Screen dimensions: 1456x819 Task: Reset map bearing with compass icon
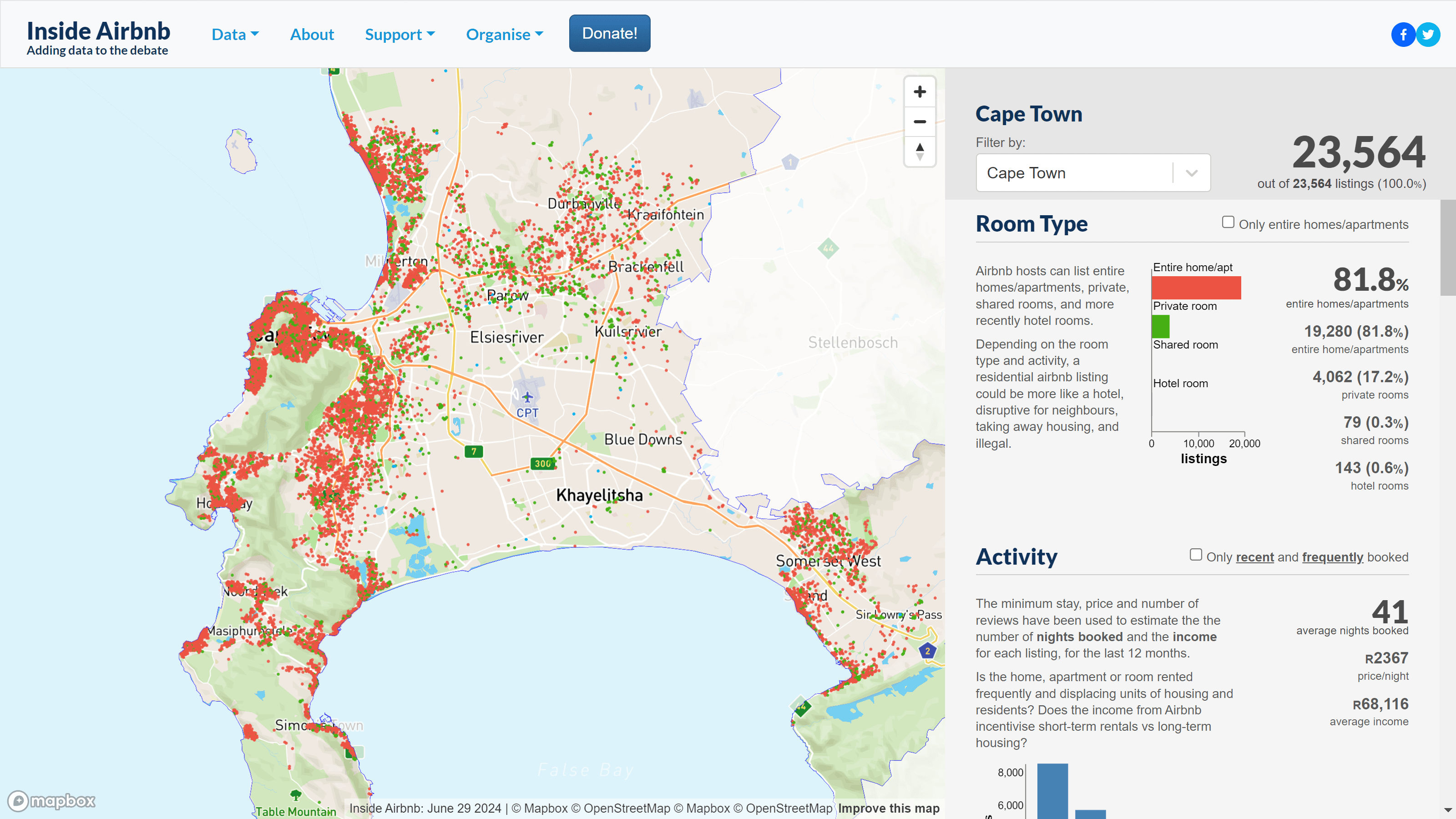(x=920, y=152)
